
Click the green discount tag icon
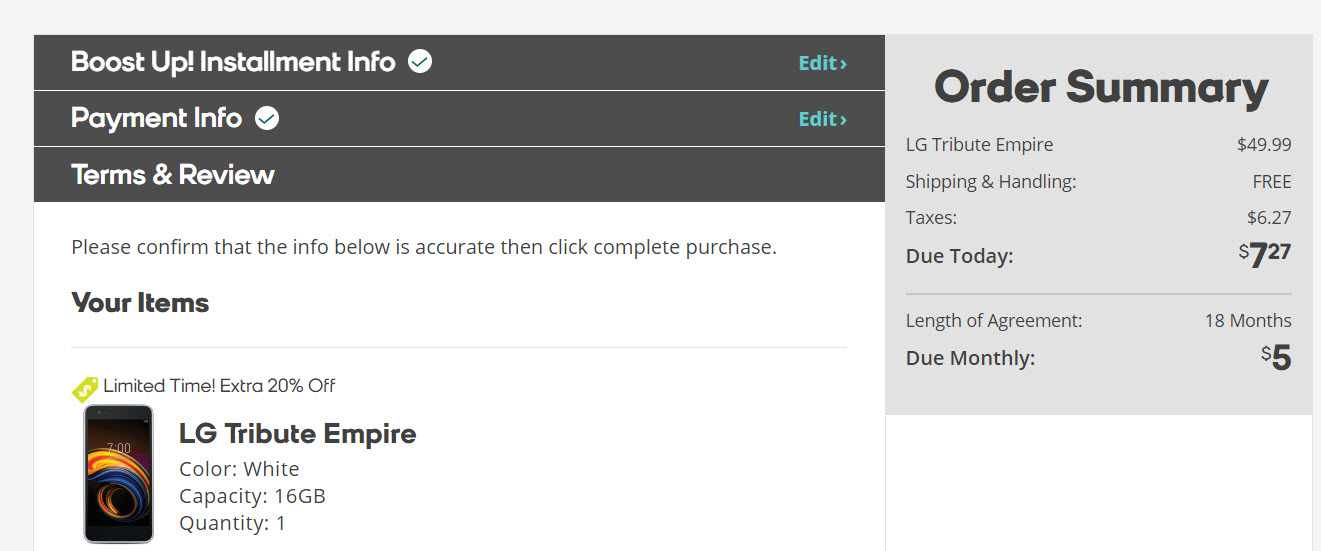tap(85, 389)
